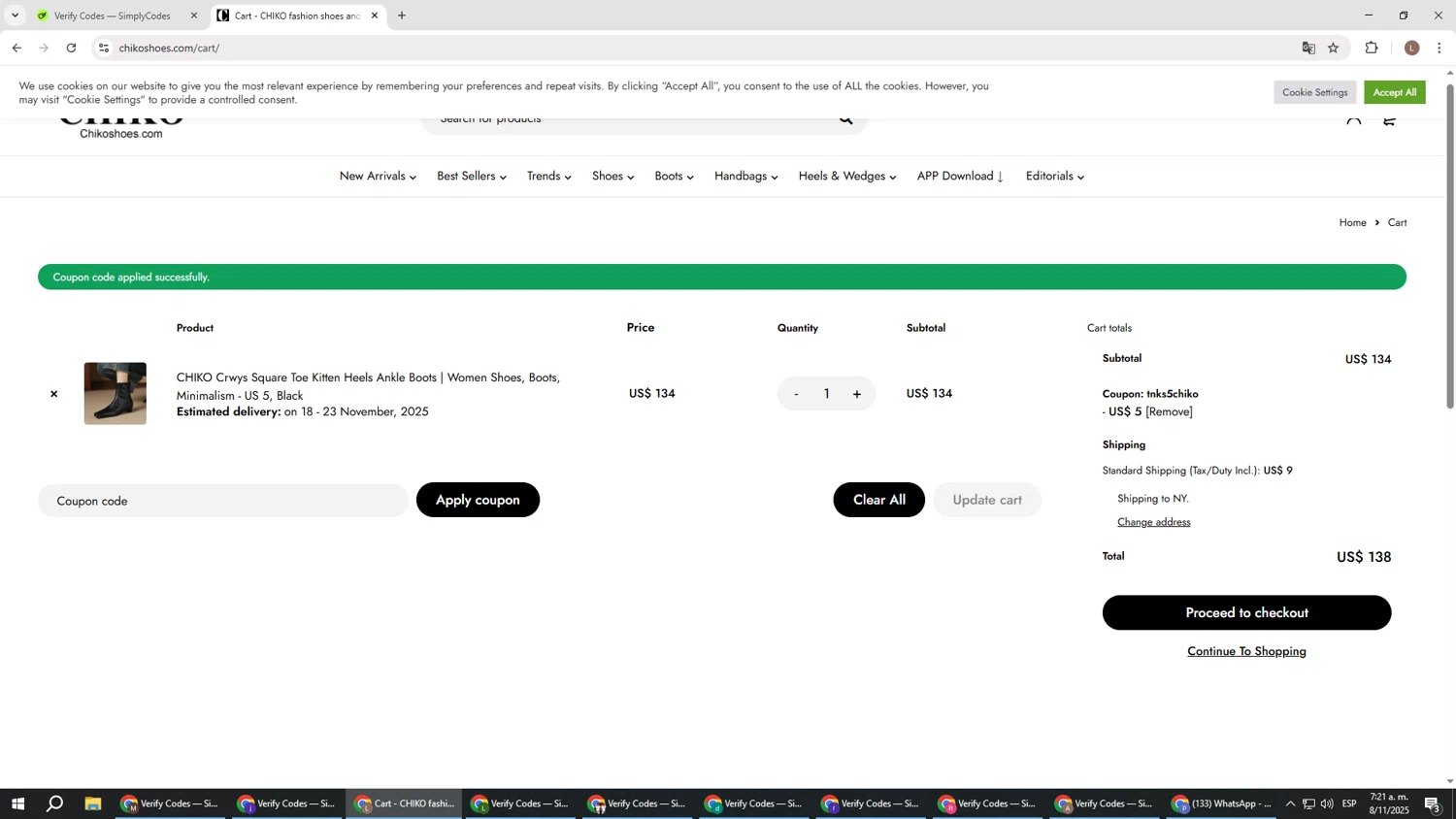Bookmark this page with star icon

tap(1334, 48)
